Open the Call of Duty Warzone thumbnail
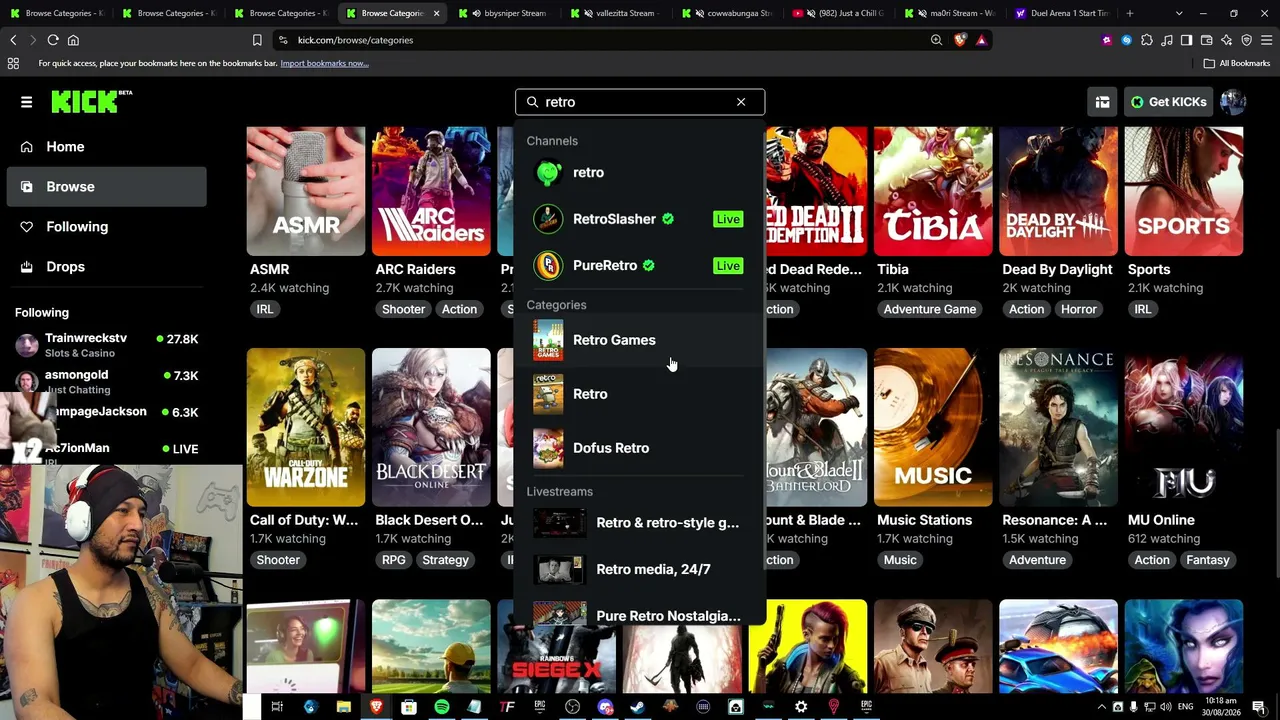 pos(306,427)
